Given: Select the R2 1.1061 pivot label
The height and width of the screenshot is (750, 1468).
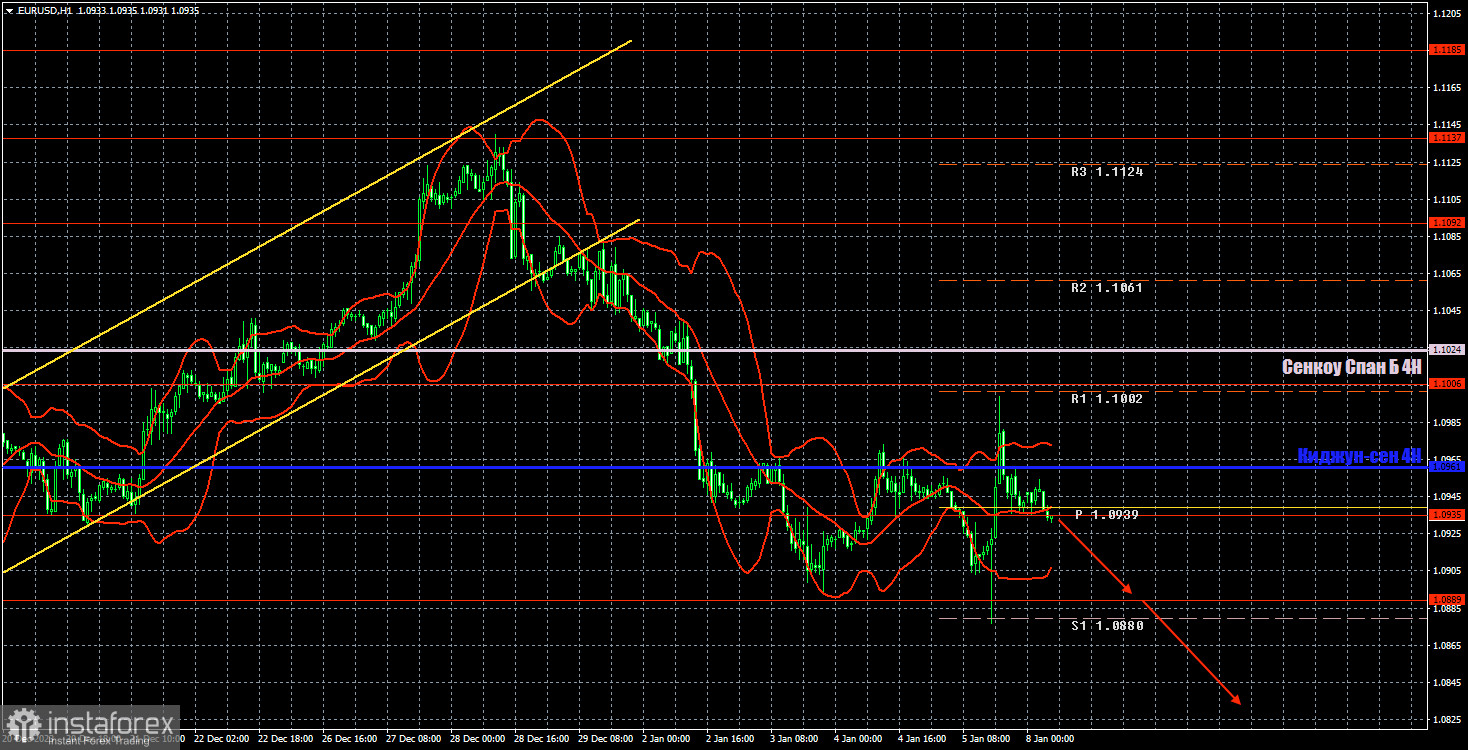Looking at the screenshot, I should [x=1107, y=288].
